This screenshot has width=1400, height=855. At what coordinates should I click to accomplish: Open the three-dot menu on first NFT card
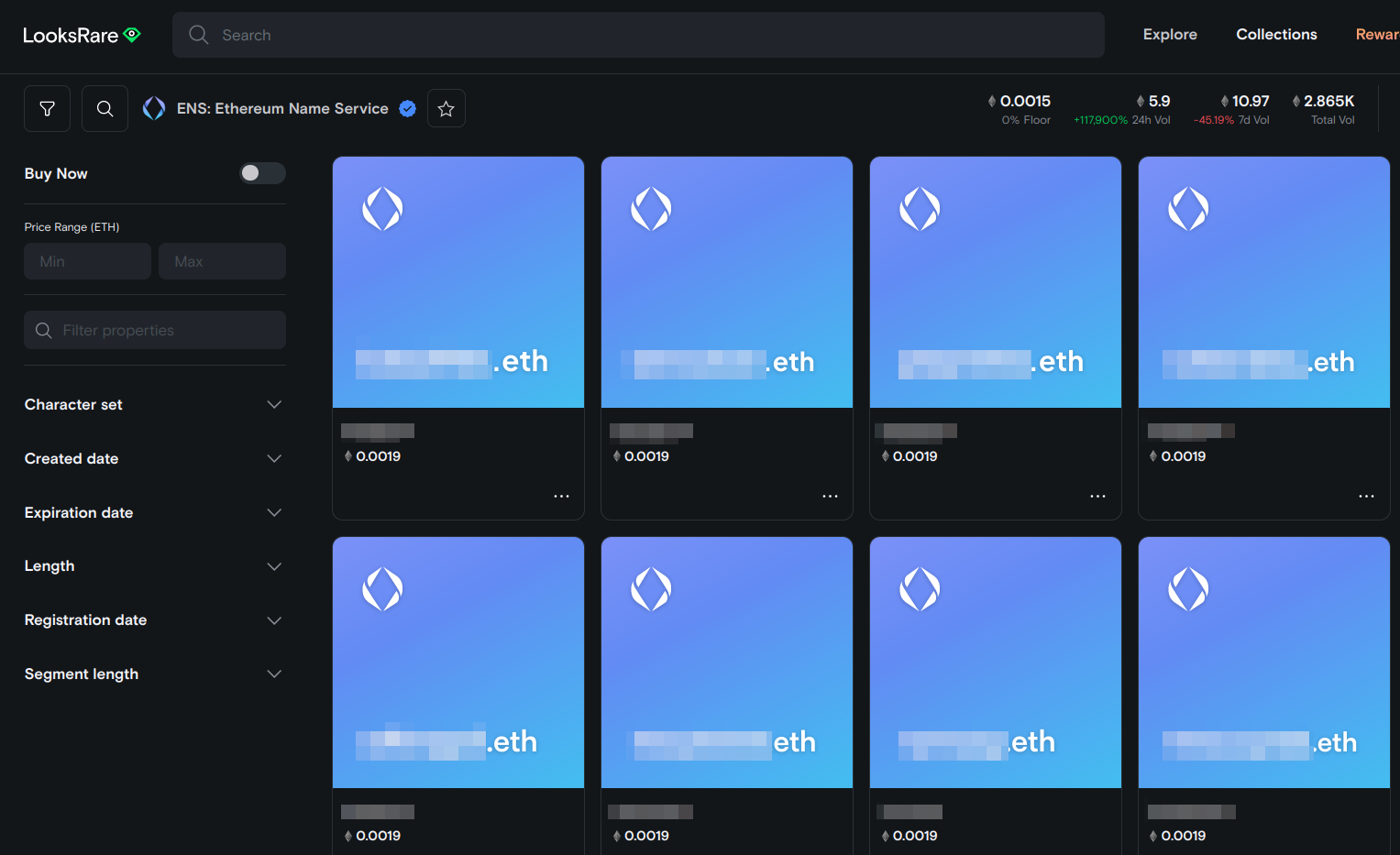point(561,496)
